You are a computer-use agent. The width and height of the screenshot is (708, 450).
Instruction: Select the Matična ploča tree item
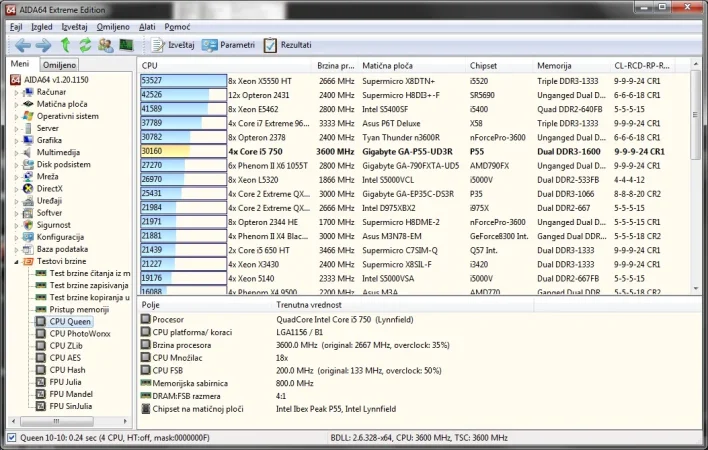pos(62,104)
